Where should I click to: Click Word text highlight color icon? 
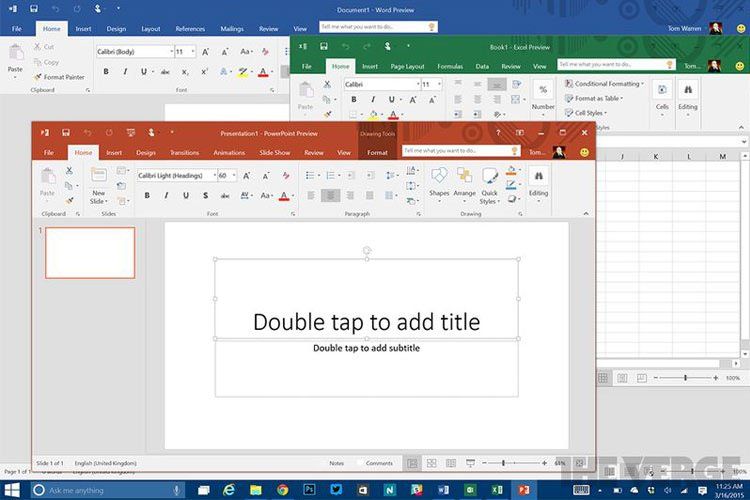pyautogui.click(x=243, y=72)
